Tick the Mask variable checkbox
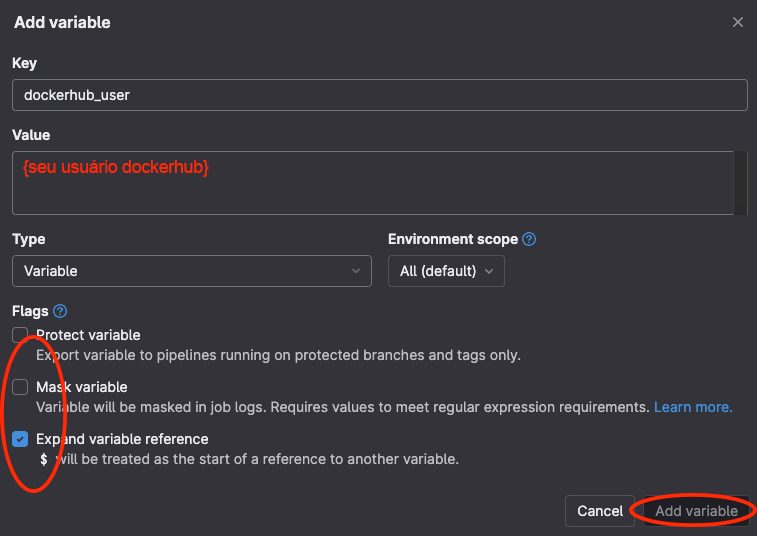Viewport: 757px width, 536px height. (20, 387)
